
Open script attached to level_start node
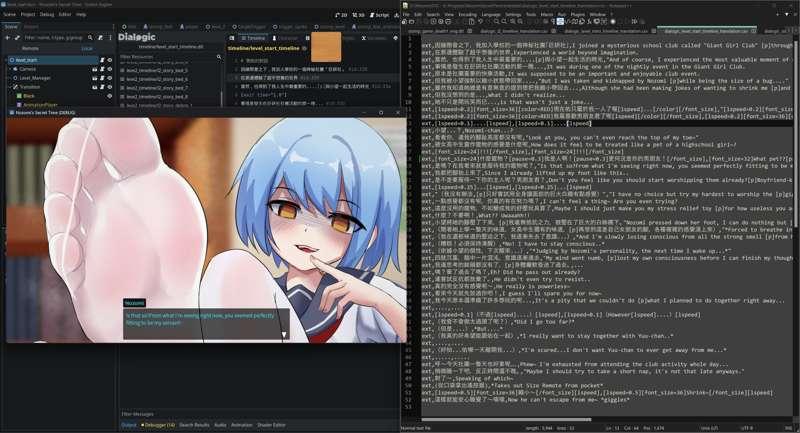point(102,60)
